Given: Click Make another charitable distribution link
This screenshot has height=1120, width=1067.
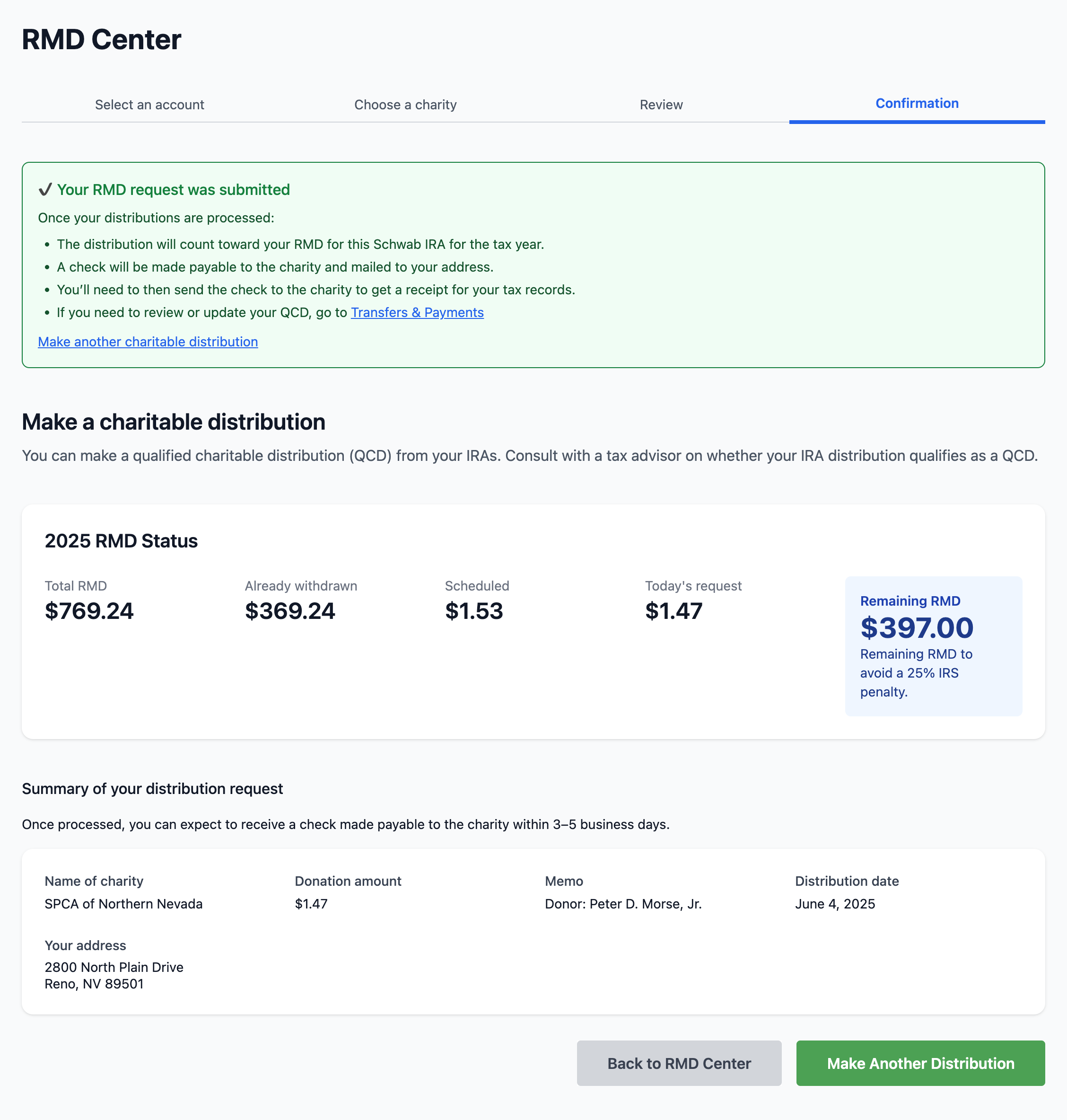Looking at the screenshot, I should pyautogui.click(x=148, y=342).
